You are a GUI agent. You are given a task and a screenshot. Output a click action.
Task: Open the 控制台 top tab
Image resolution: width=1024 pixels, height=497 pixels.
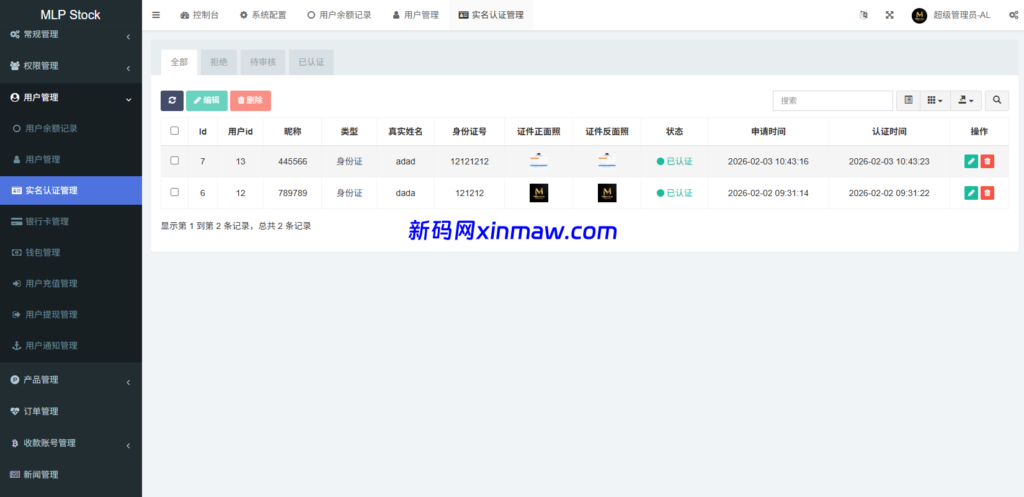pos(199,15)
